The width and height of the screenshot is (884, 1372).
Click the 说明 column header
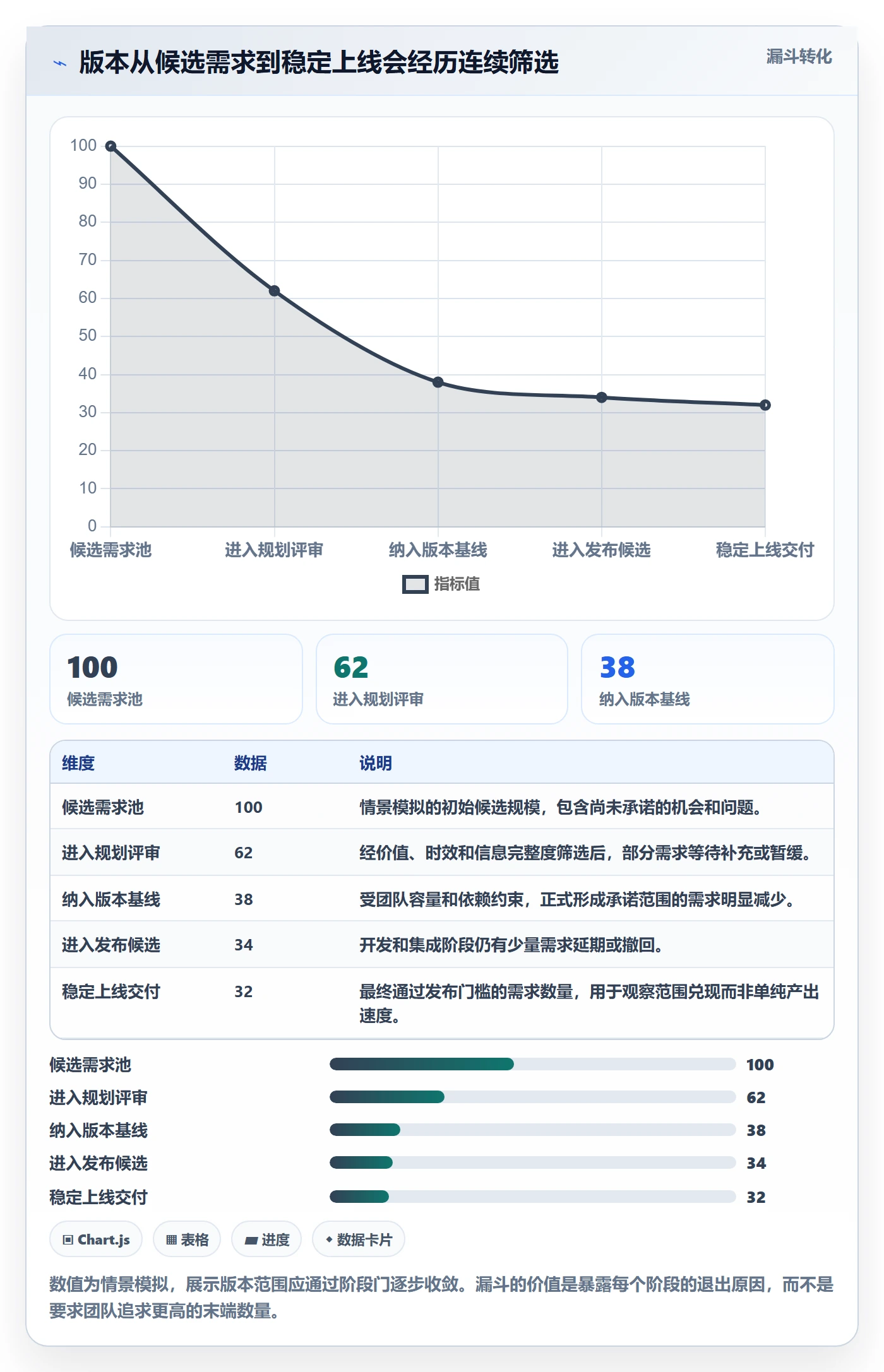[x=376, y=764]
